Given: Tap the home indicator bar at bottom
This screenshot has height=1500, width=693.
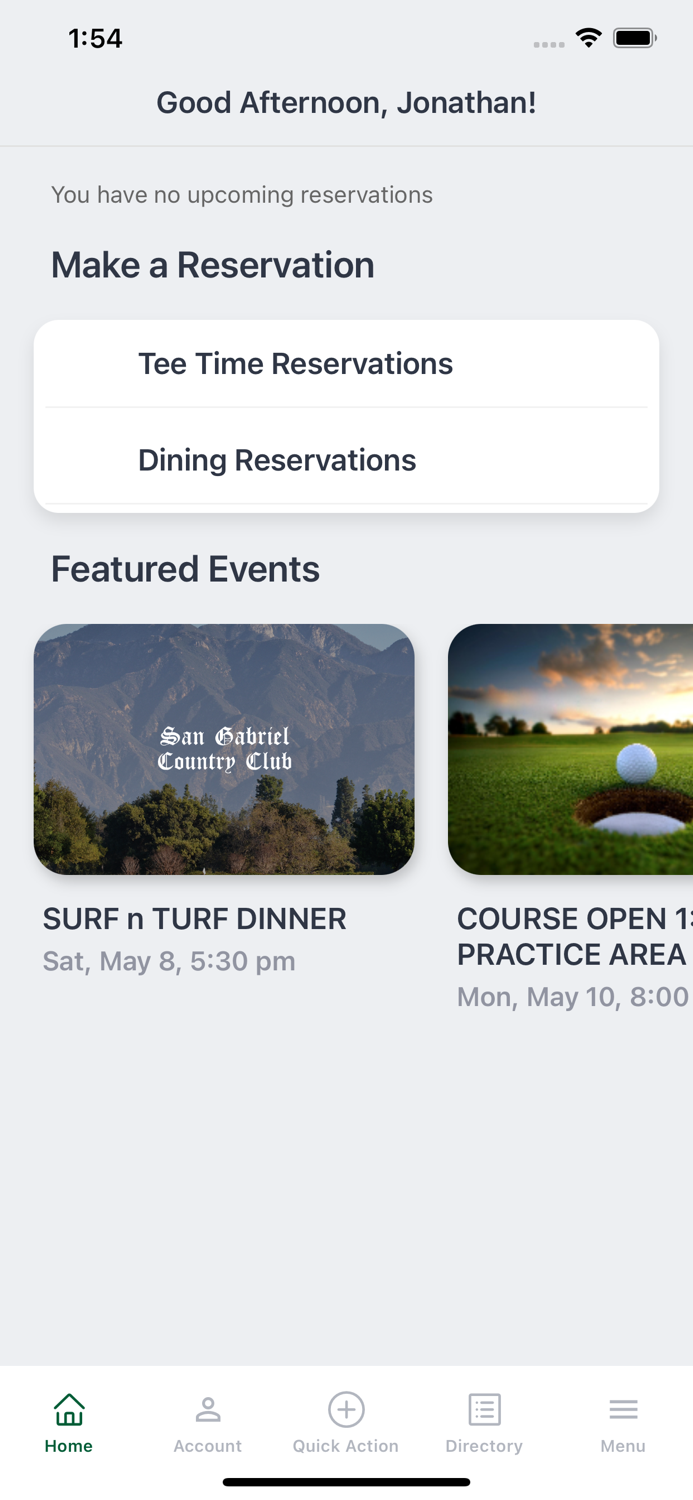Looking at the screenshot, I should [346, 1483].
